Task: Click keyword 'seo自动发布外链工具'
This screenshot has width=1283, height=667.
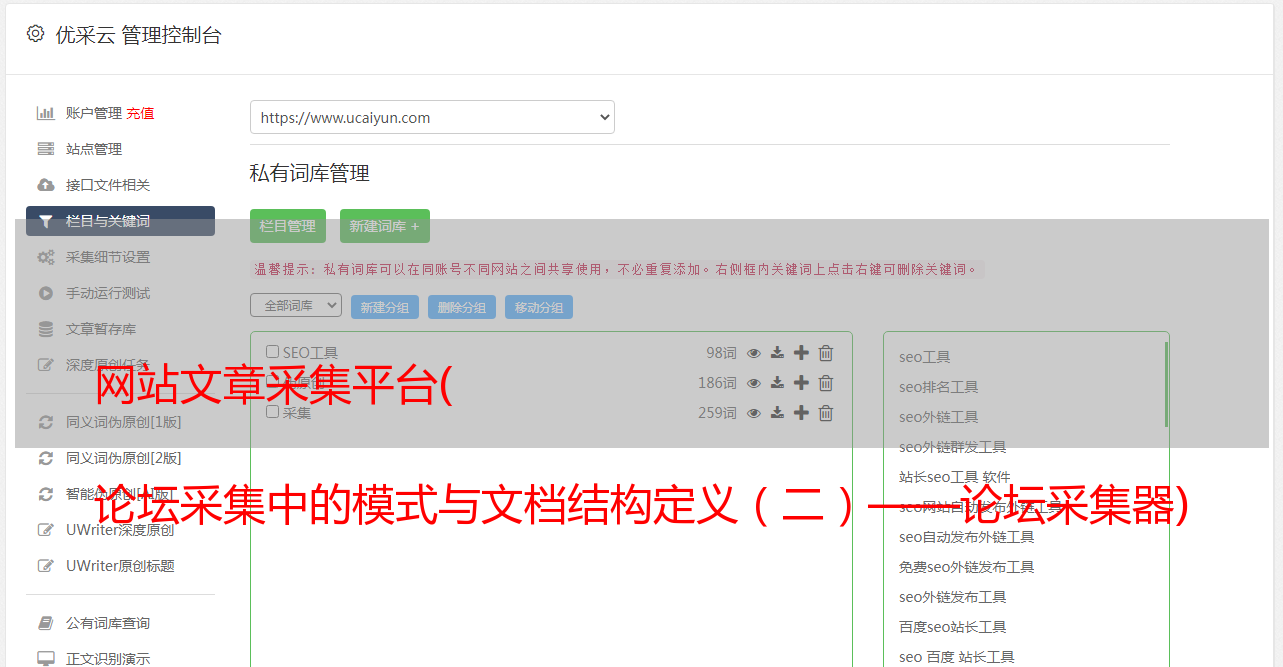Action: 967,537
